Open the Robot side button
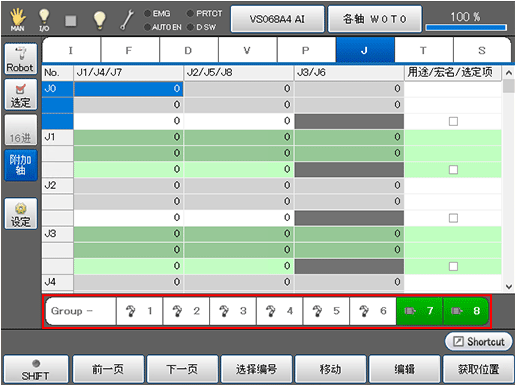Screen dimensions: 515x385 click(21, 59)
